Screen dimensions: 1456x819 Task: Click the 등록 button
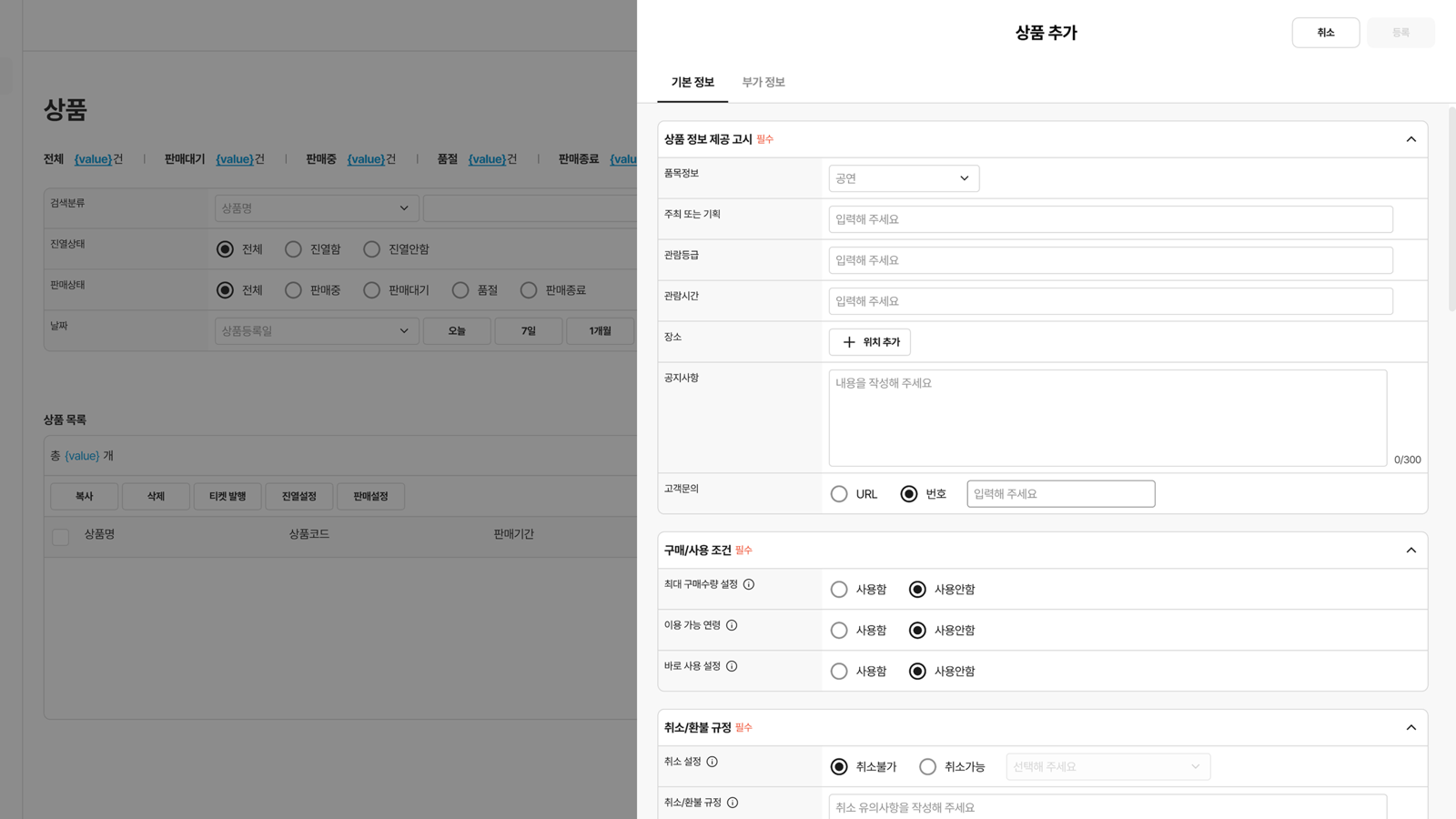point(1400,33)
